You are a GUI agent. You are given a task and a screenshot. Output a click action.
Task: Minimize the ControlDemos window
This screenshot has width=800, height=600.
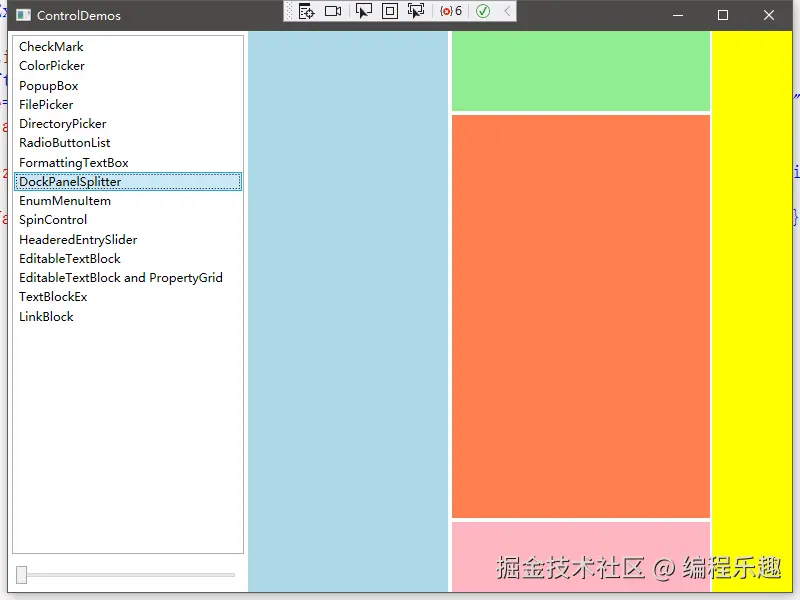click(678, 15)
